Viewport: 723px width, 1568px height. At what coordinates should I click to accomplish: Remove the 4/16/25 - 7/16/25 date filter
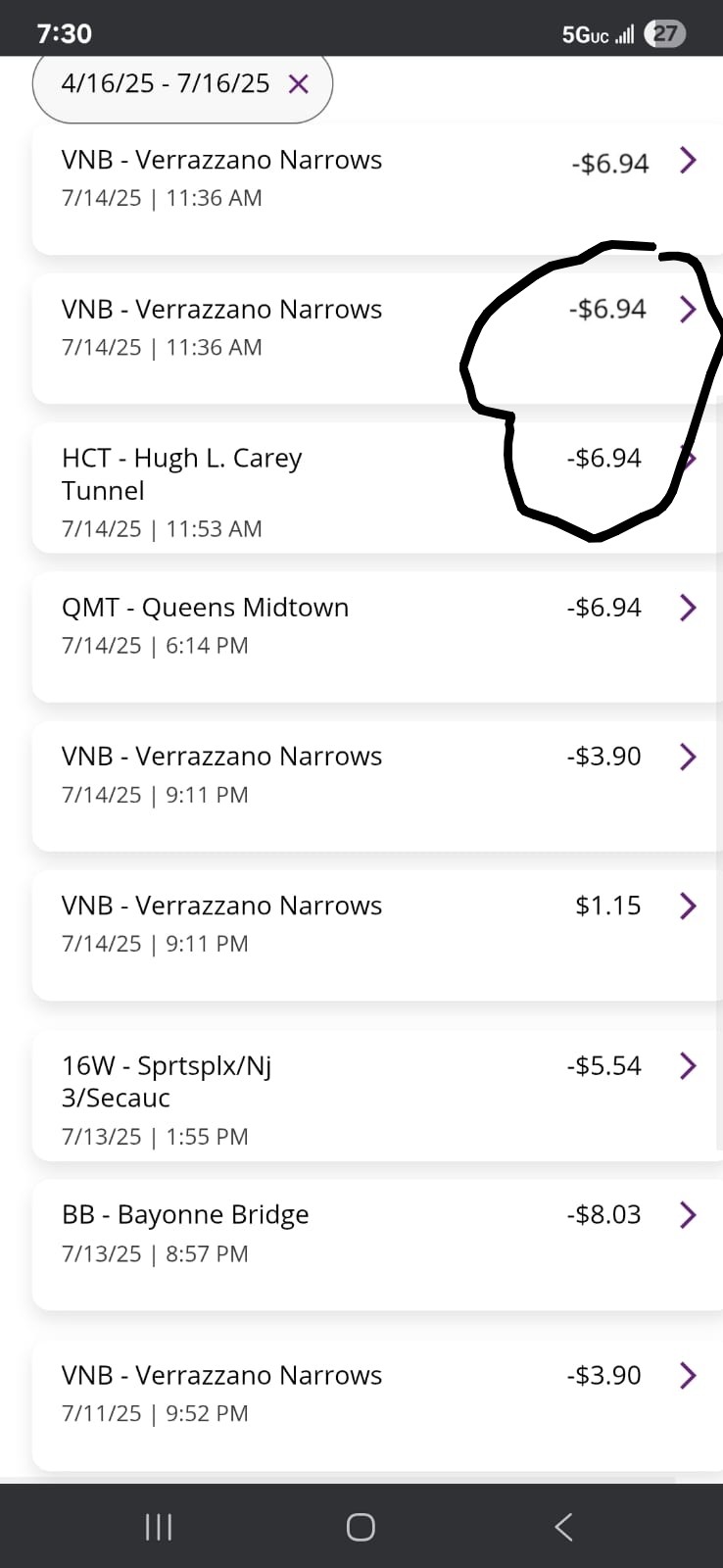tap(299, 84)
